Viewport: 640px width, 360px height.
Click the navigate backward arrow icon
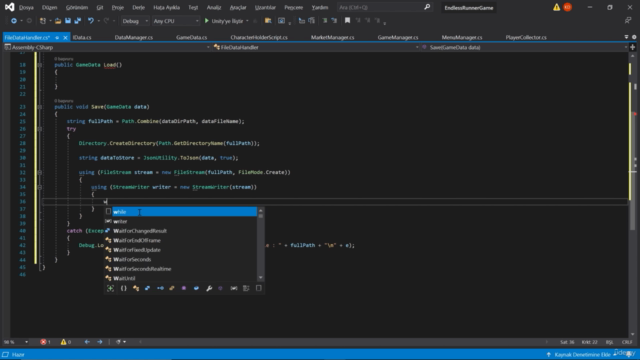tap(13, 21)
